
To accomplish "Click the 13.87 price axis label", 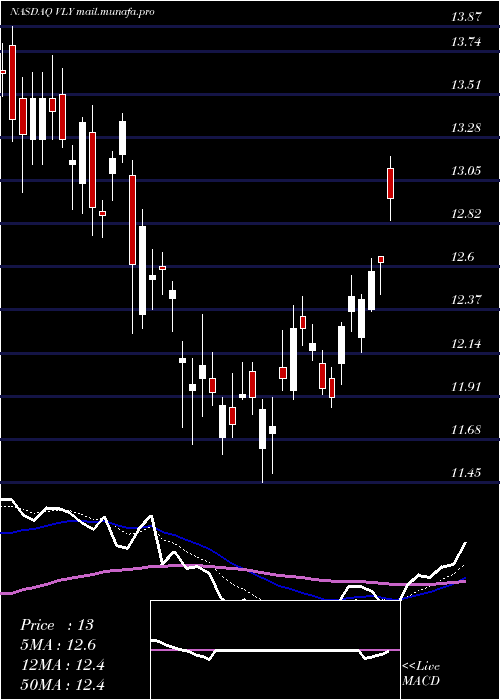I will [466, 17].
